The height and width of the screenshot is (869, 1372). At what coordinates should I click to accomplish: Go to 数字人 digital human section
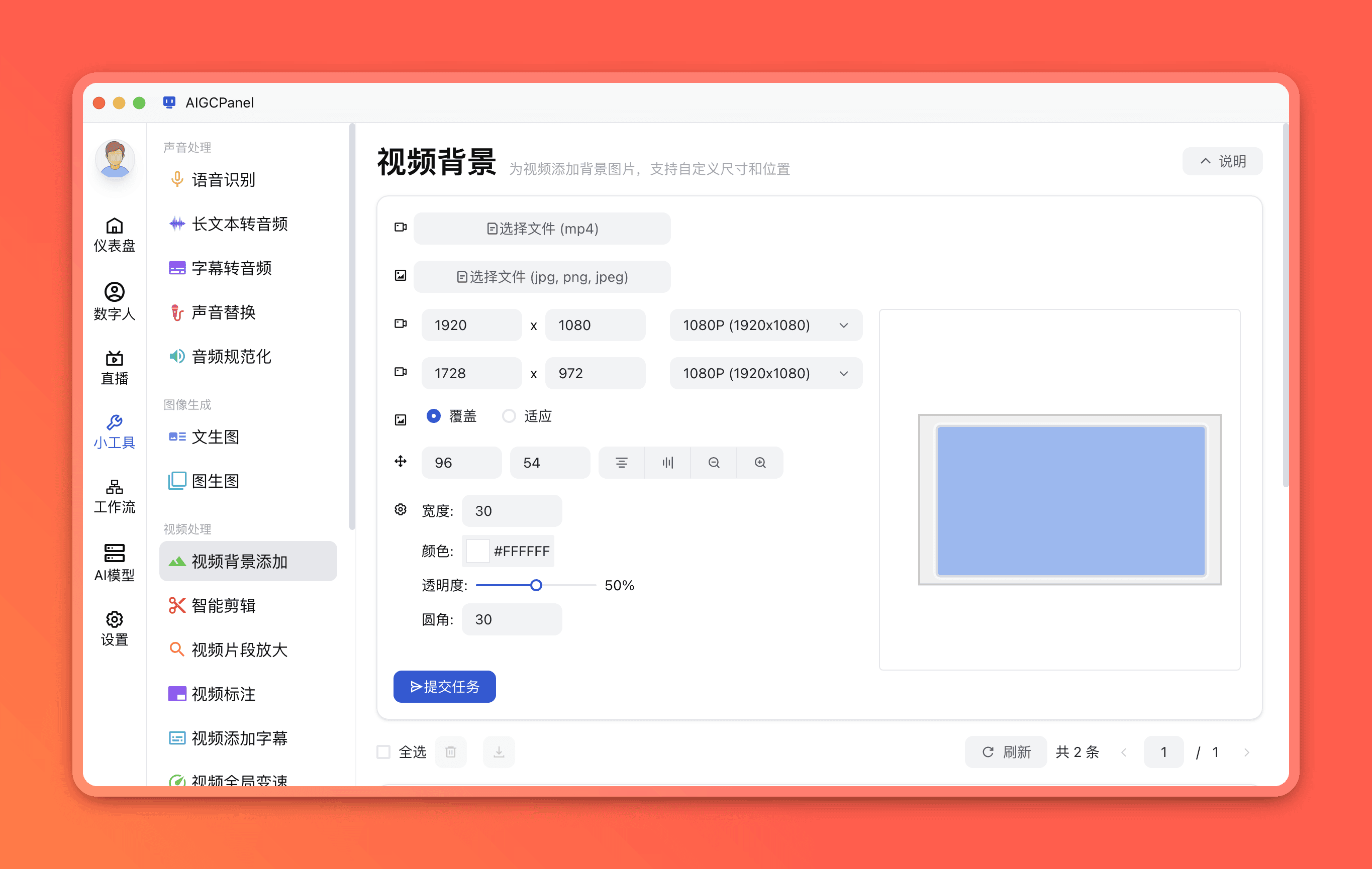(x=115, y=302)
